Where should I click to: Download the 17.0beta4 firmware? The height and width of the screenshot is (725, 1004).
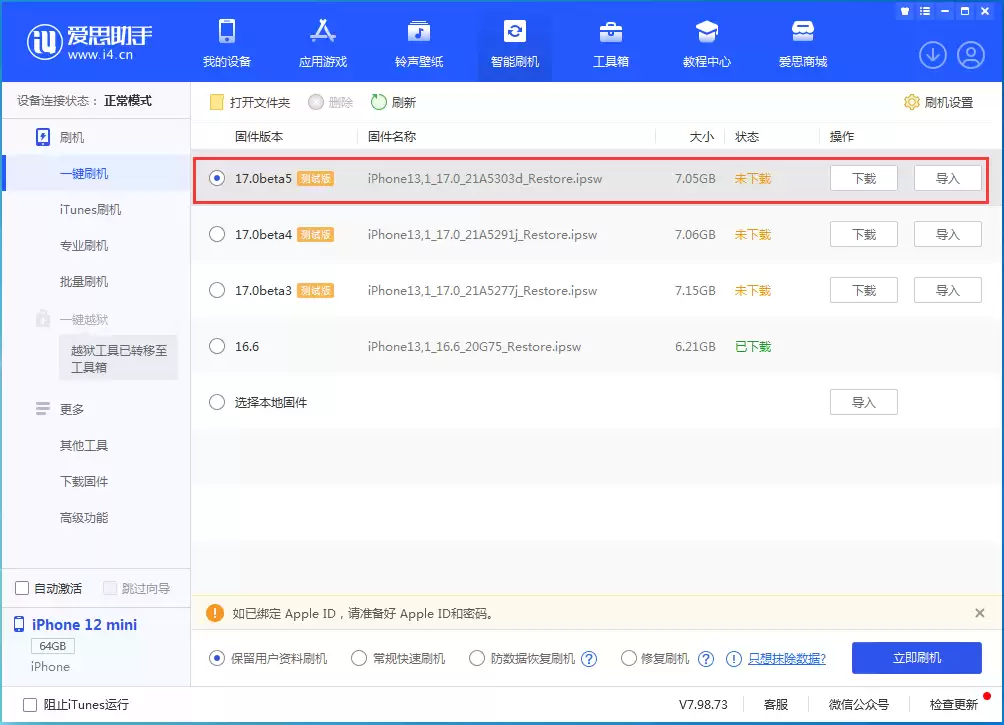[x=864, y=234]
